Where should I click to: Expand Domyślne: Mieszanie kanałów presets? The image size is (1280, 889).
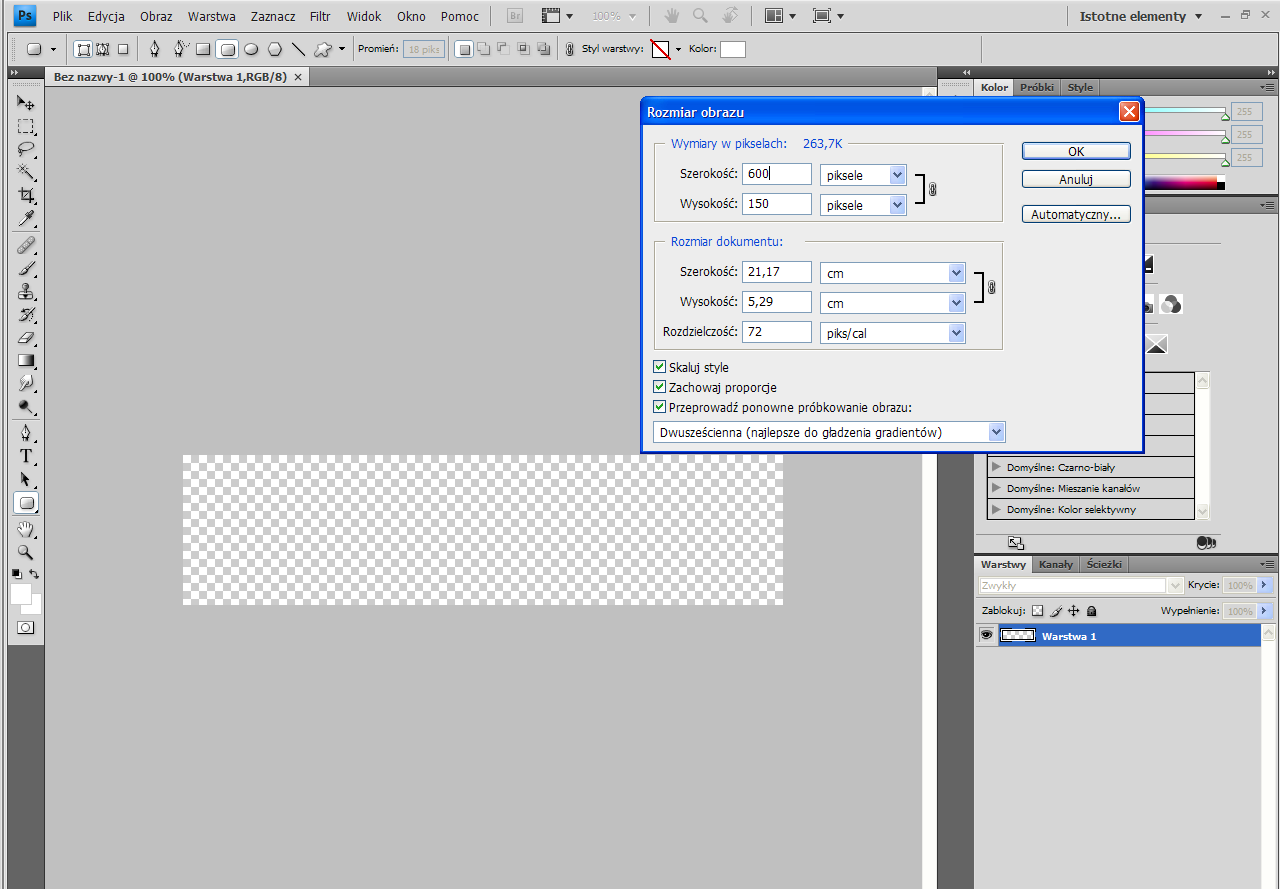pos(996,488)
